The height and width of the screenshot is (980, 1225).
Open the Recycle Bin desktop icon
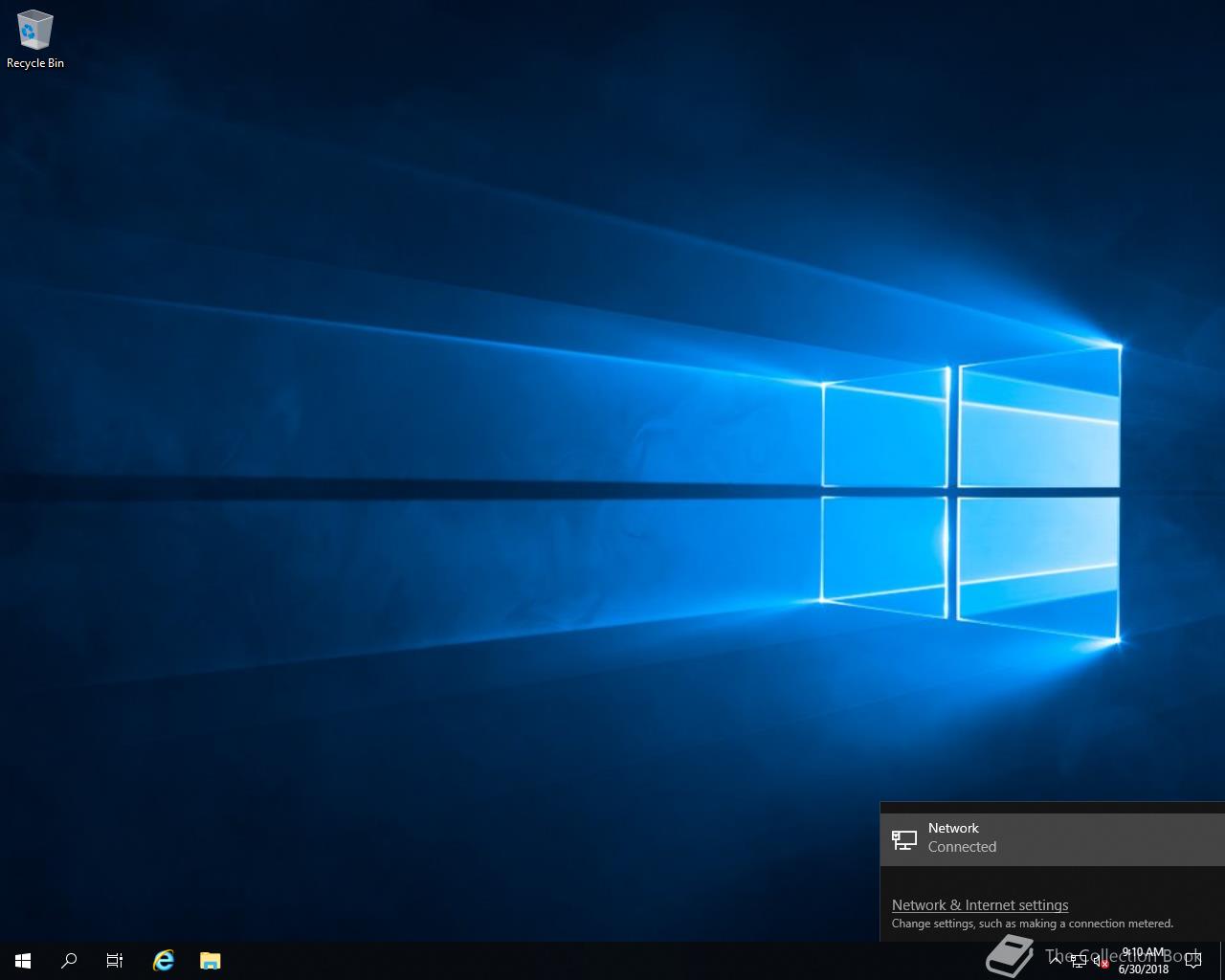point(35,39)
